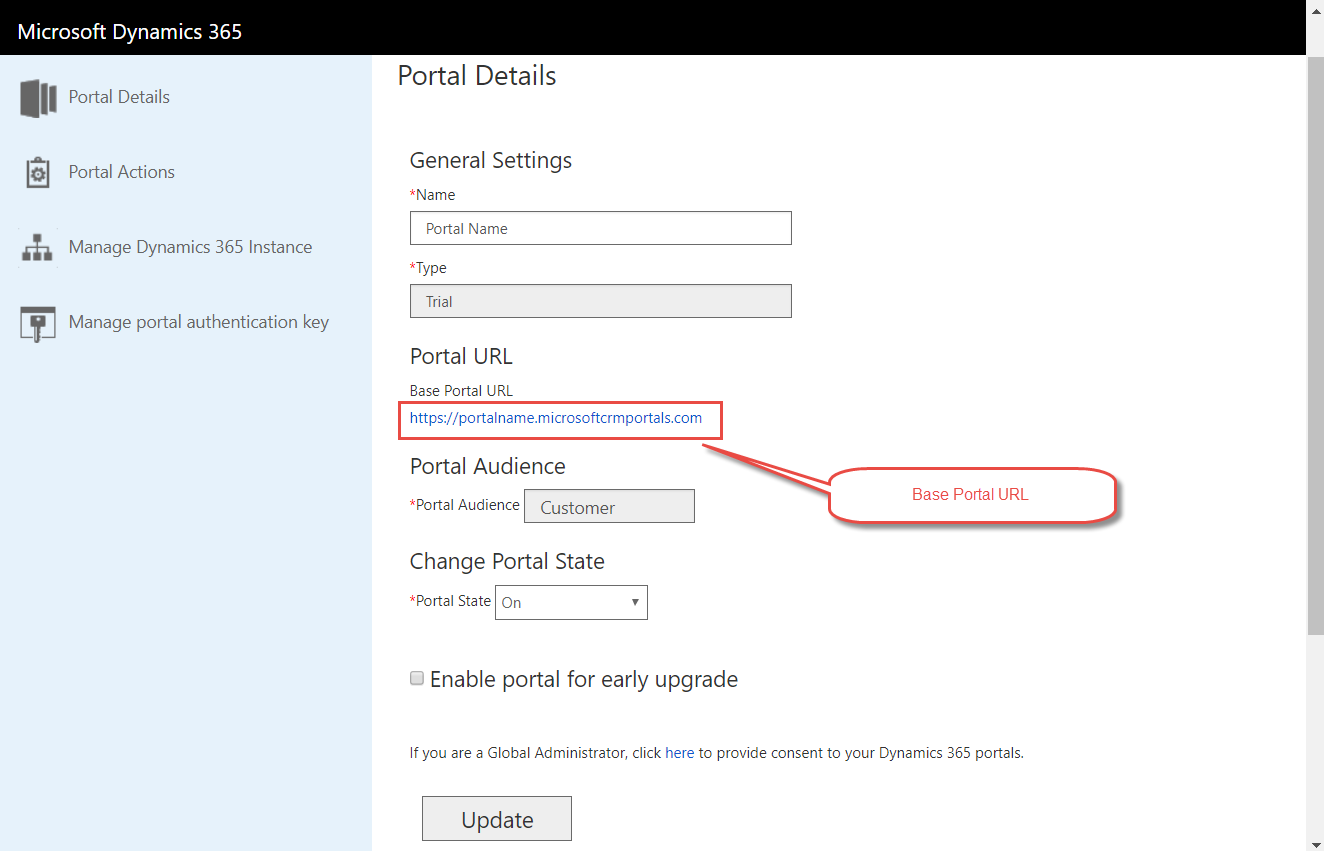Viewport: 1324px width, 851px height.
Task: Click the Manage Dynamics 365 Instance hierarchy icon
Action: [x=37, y=246]
